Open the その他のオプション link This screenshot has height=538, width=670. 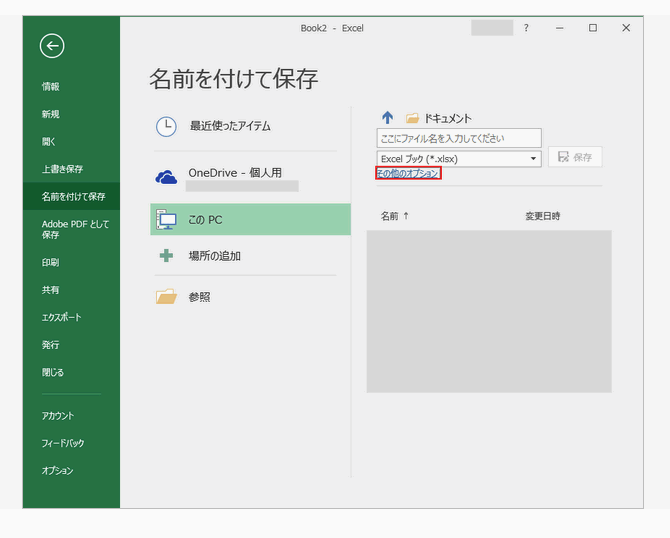tap(408, 173)
